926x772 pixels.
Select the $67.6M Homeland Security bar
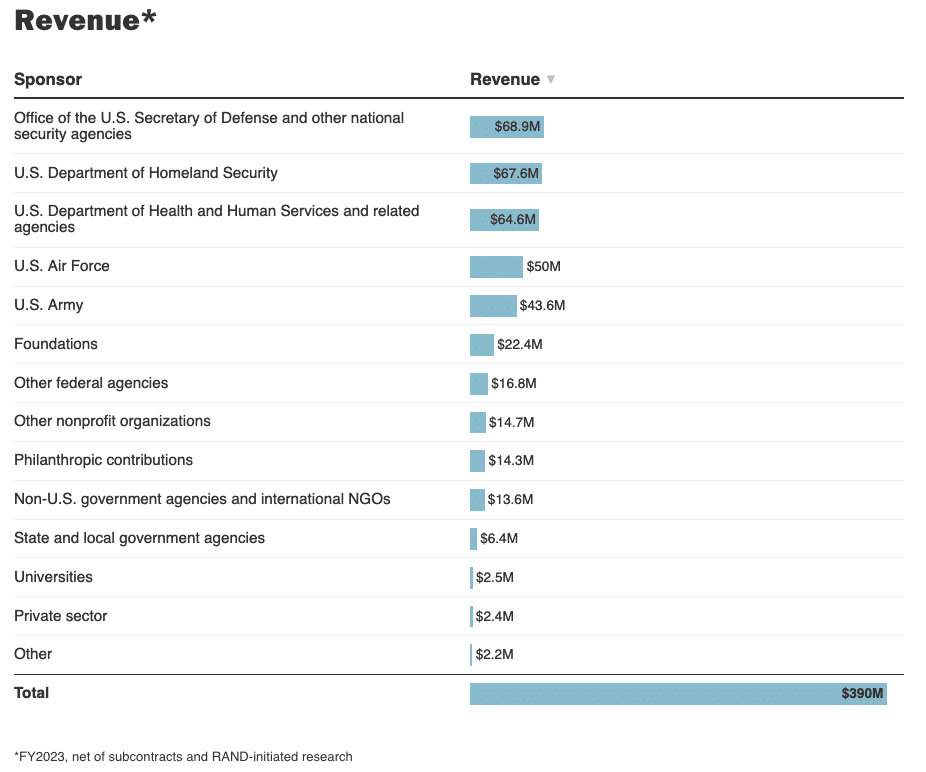pyautogui.click(x=505, y=174)
